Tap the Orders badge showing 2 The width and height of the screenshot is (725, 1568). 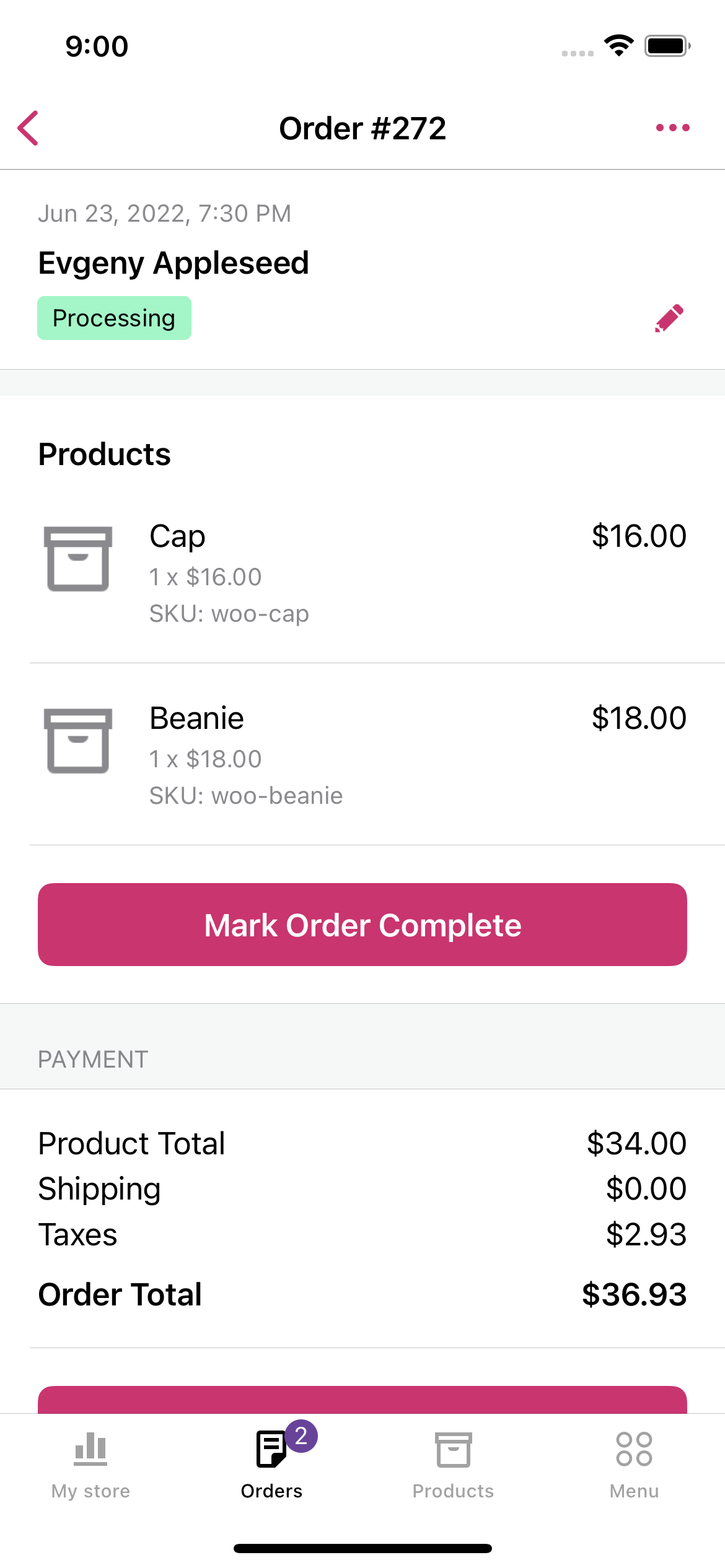coord(301,1436)
